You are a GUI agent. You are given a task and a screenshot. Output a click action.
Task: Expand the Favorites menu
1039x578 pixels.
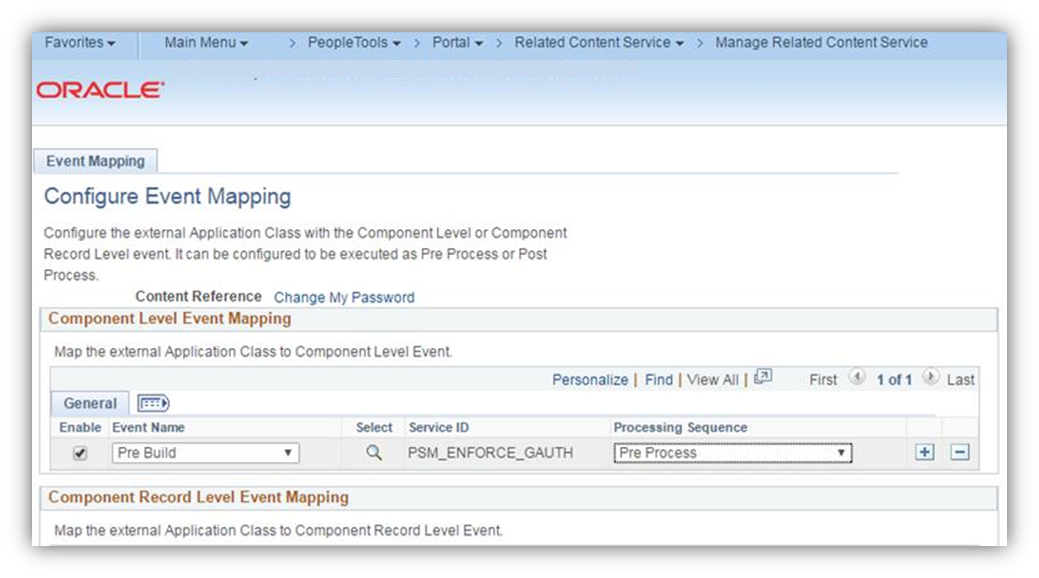[x=80, y=43]
